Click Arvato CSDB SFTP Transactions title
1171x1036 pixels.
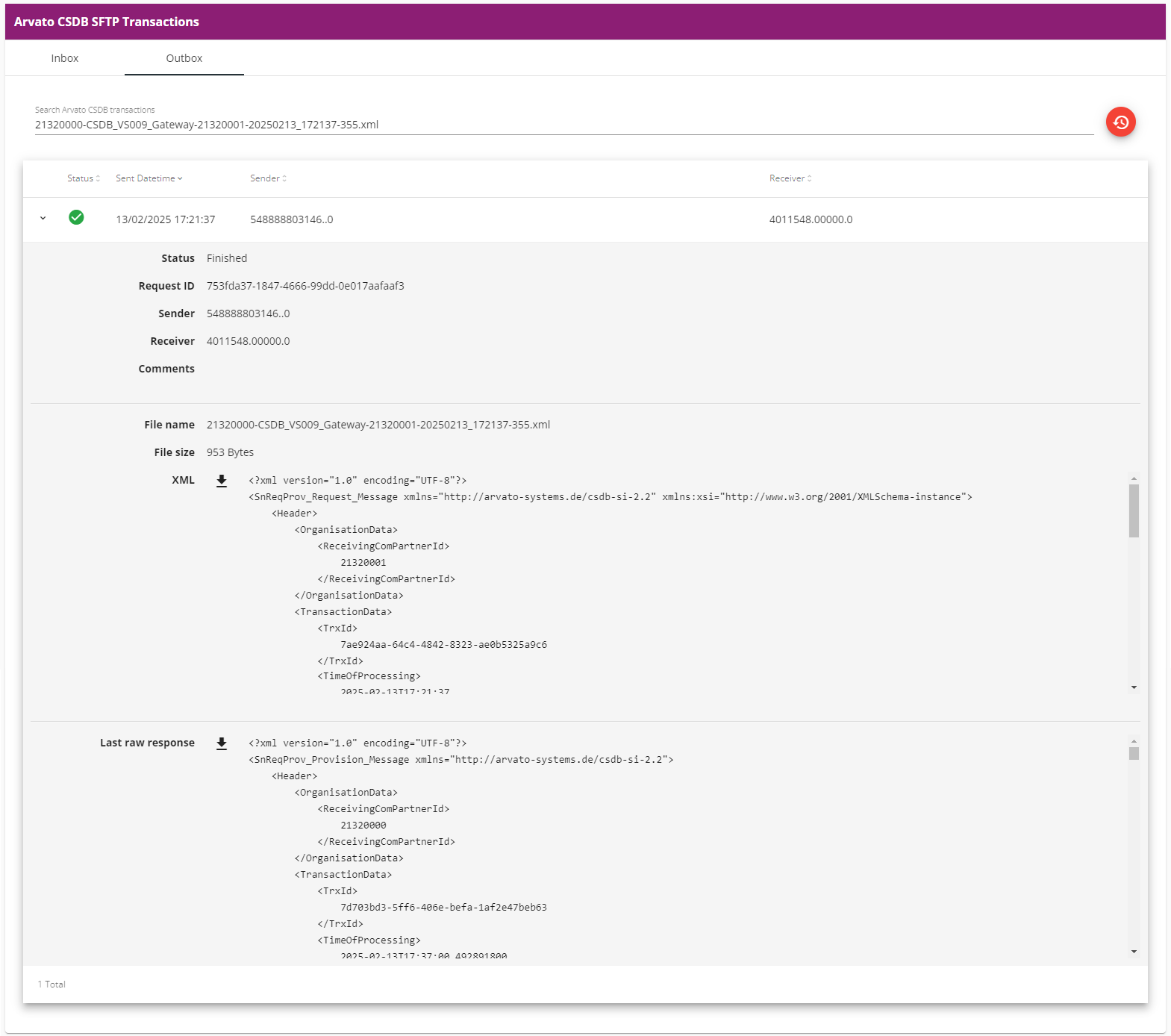(x=107, y=22)
